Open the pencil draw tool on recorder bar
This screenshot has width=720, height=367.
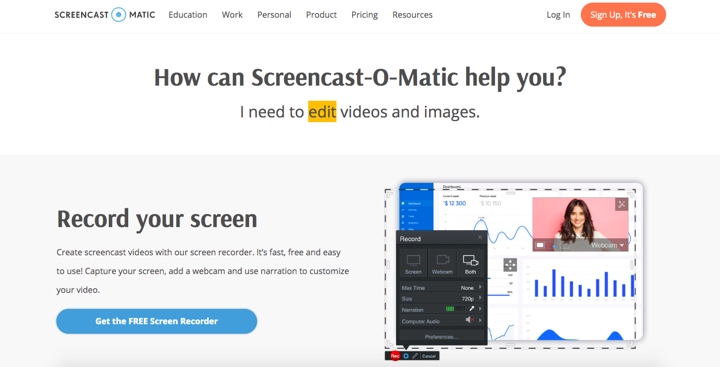[415, 356]
